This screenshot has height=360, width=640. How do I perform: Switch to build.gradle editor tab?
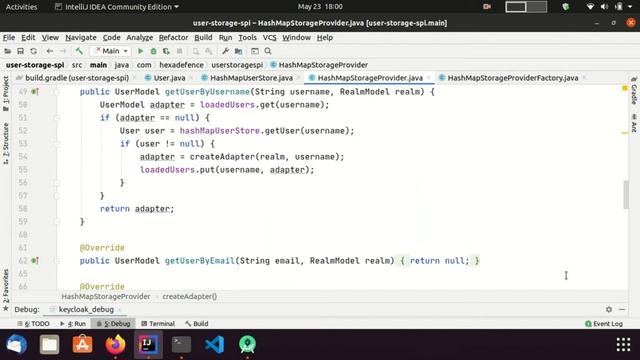click(x=76, y=78)
